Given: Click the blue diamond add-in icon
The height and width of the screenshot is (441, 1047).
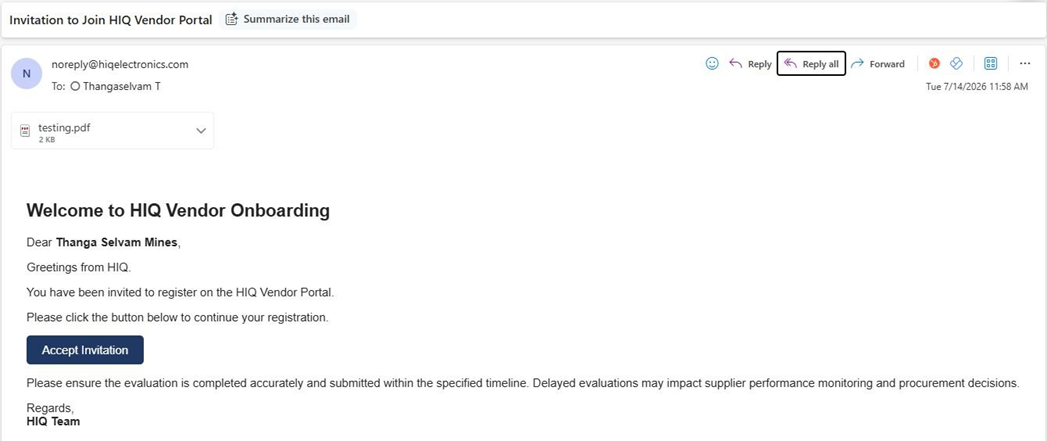Looking at the screenshot, I should click(x=956, y=63).
